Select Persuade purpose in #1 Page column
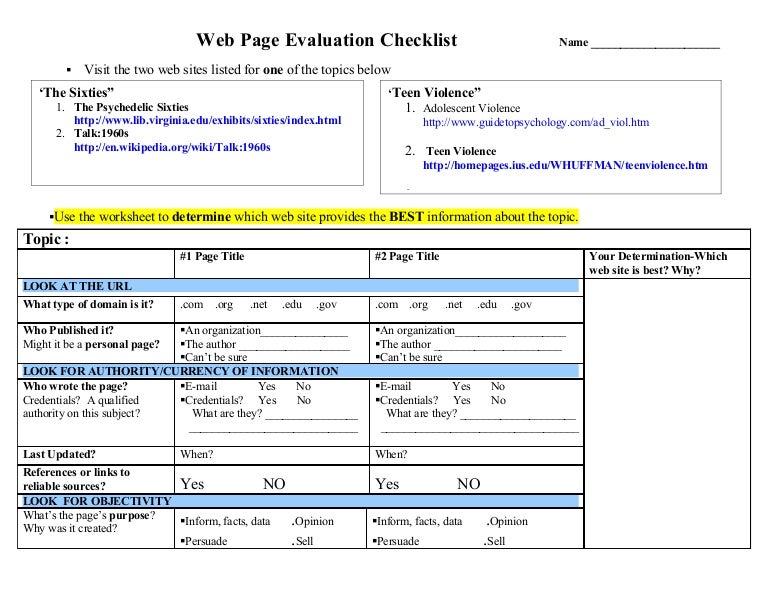This screenshot has width=768, height=594. [x=205, y=541]
